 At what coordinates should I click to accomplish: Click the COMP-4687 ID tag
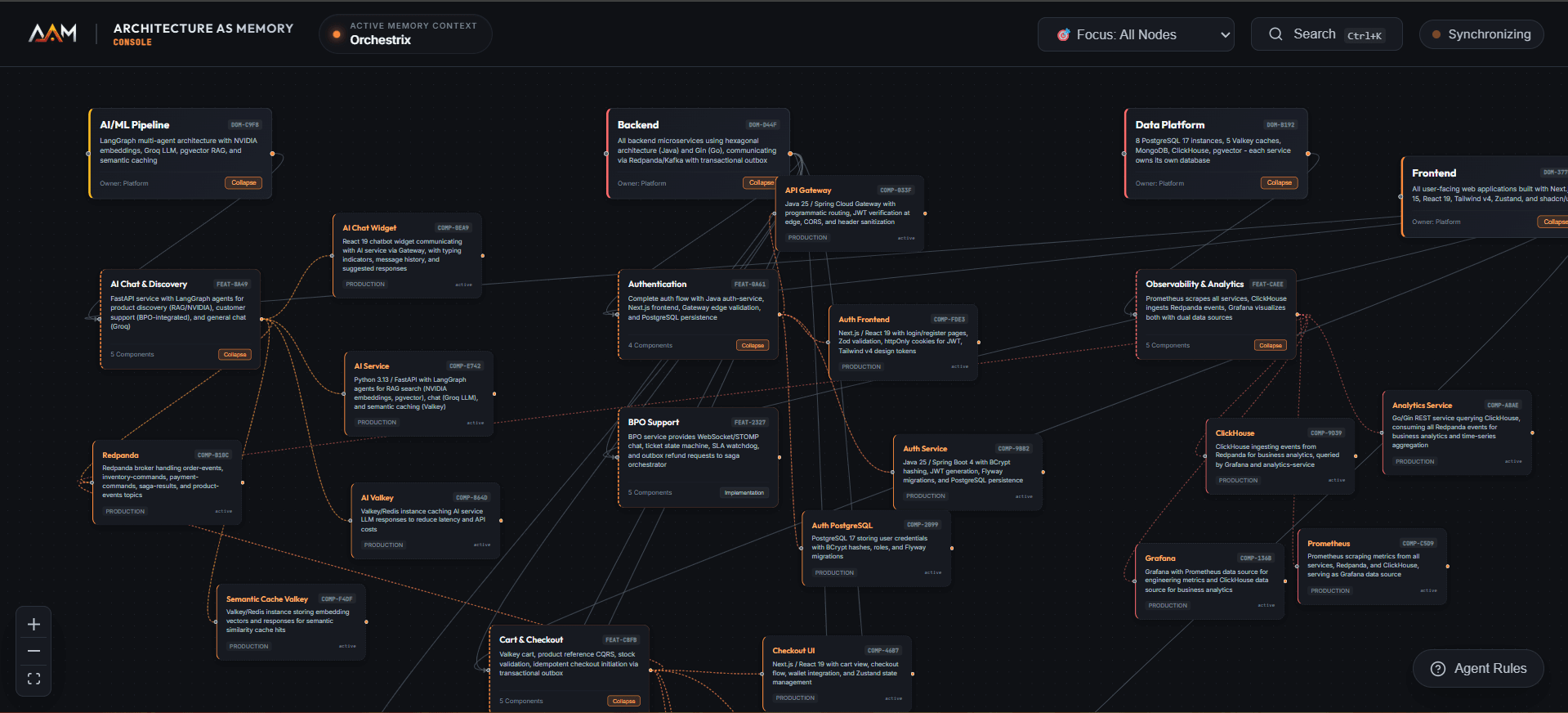pos(883,651)
